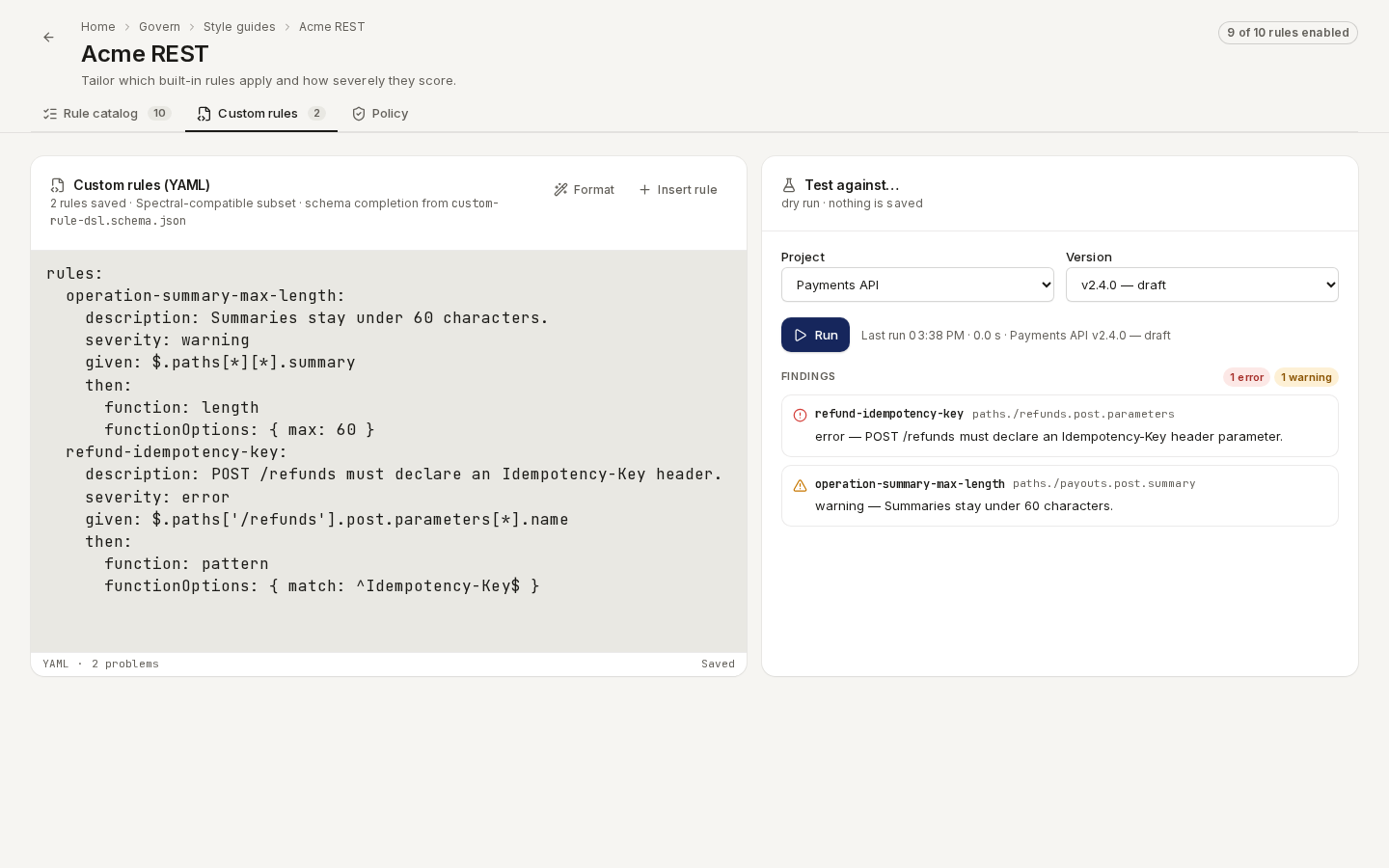Screen dimensions: 1389x868
Task: Click the plus icon of Insert rule
Action: click(644, 190)
